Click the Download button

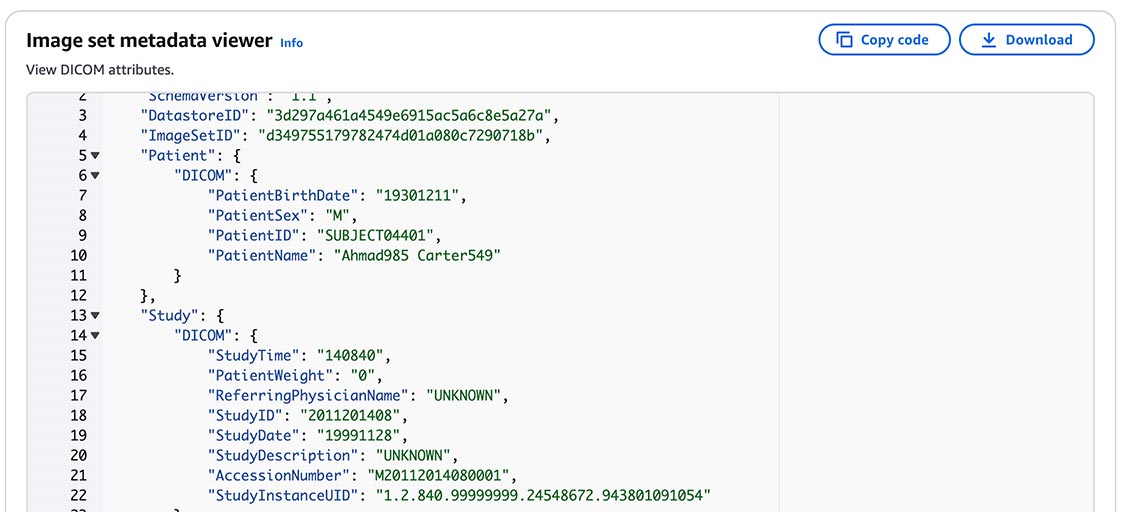[x=1026, y=39]
